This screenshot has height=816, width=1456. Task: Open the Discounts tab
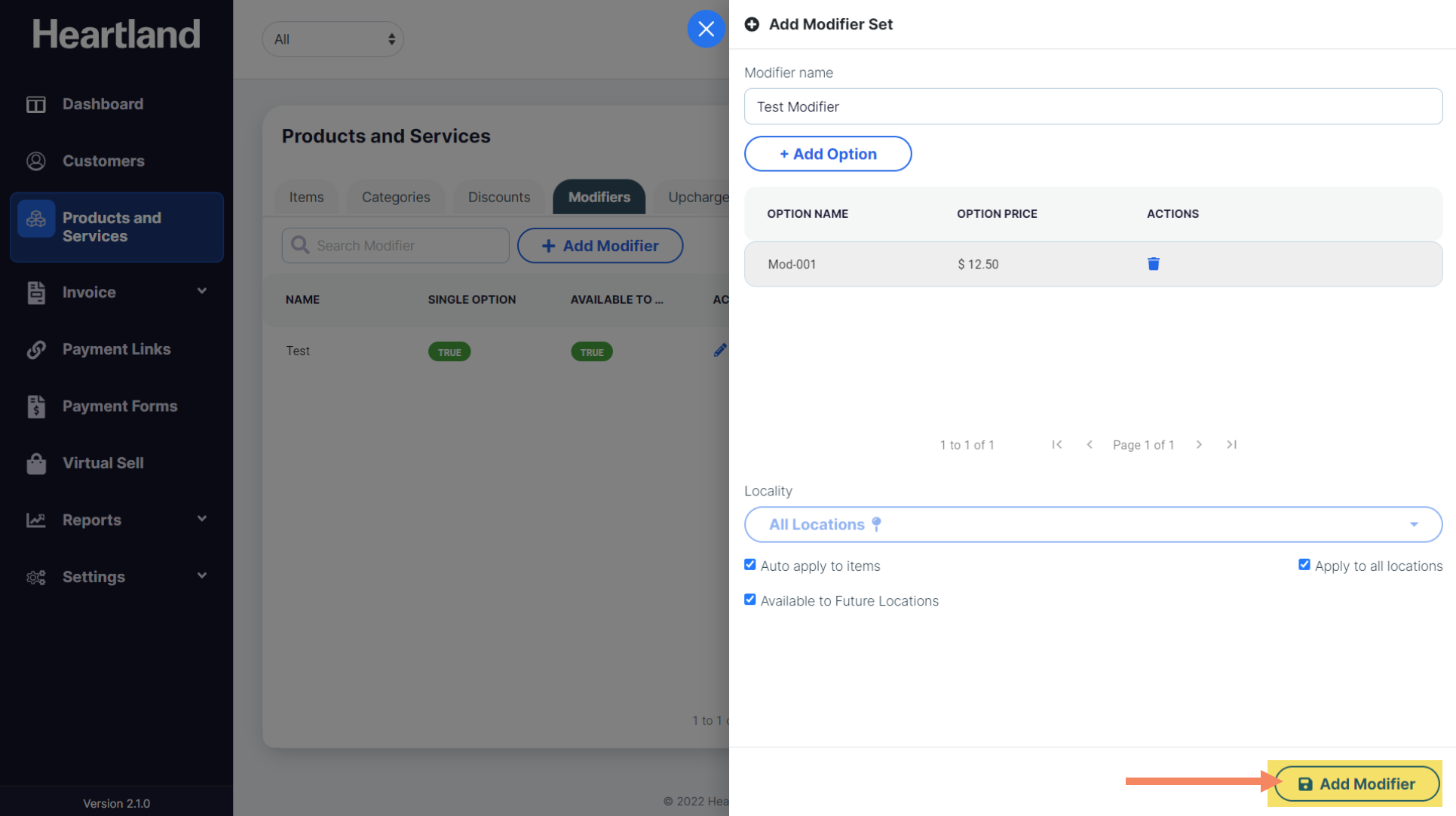pyautogui.click(x=498, y=198)
